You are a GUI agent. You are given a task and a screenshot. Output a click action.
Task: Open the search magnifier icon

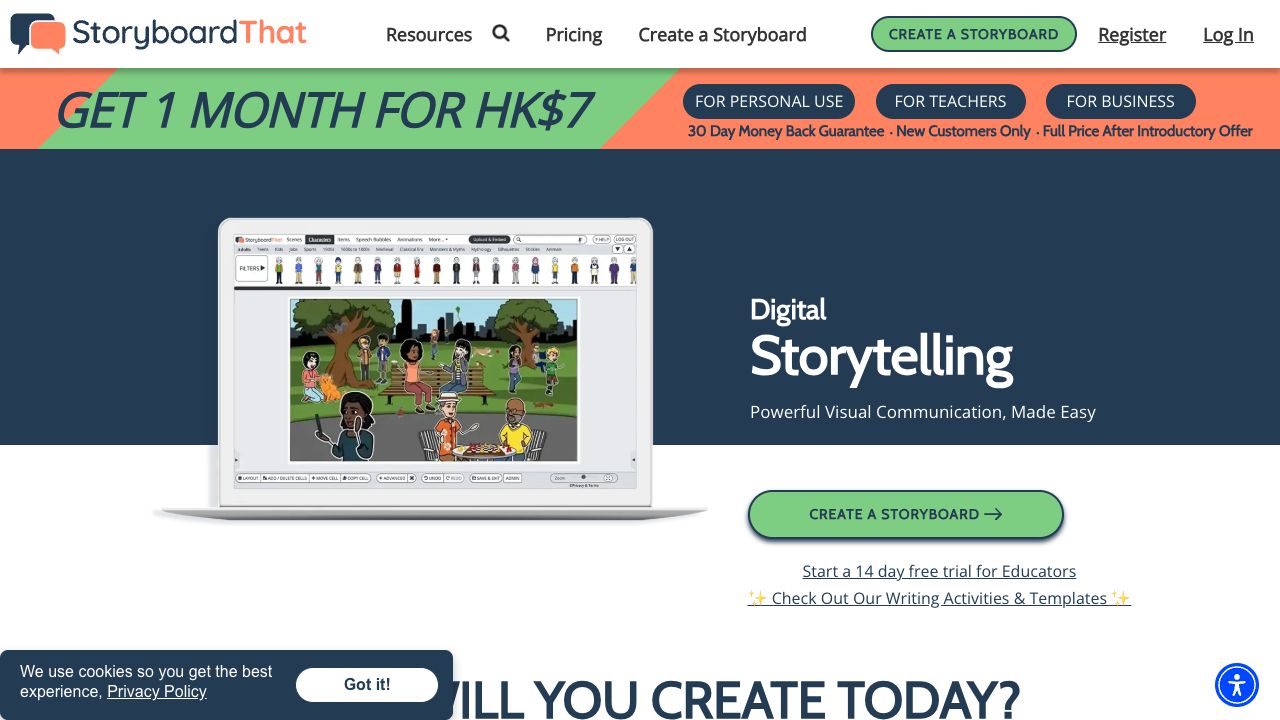click(x=501, y=33)
